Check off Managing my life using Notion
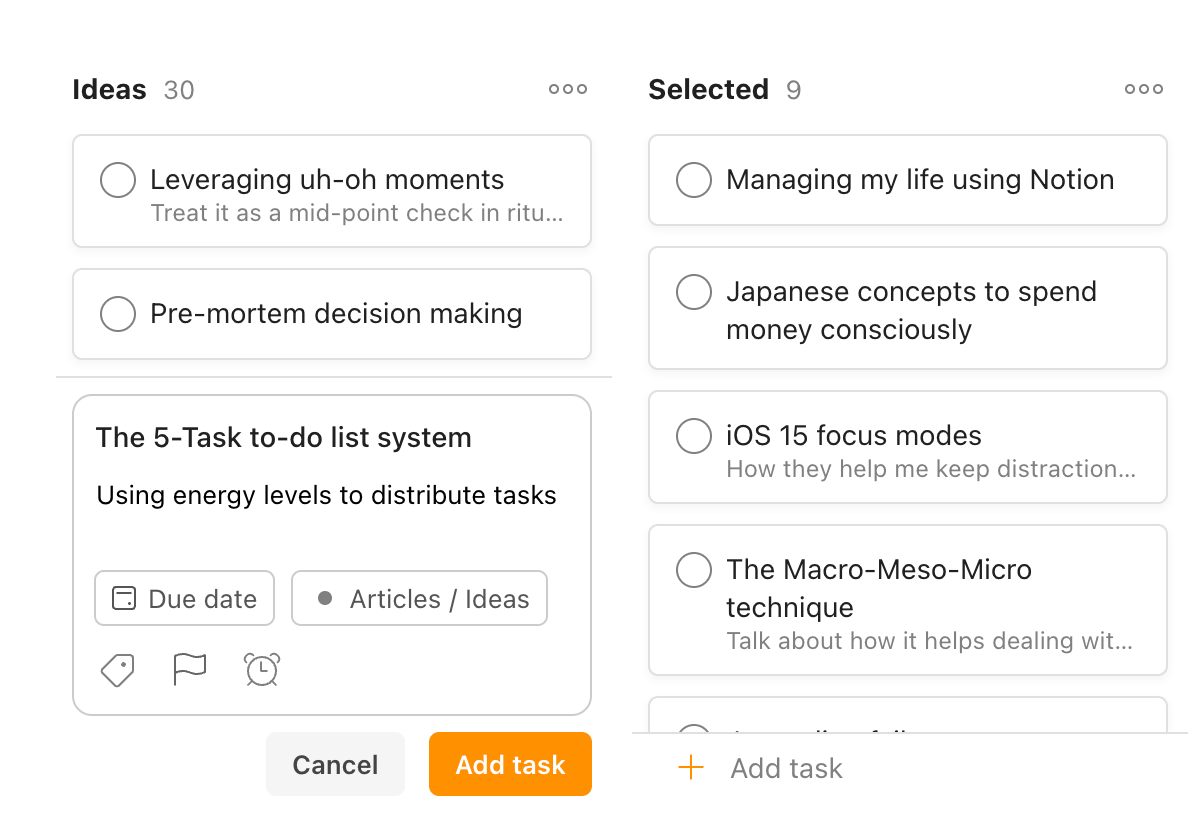This screenshot has width=1200, height=816. [694, 181]
